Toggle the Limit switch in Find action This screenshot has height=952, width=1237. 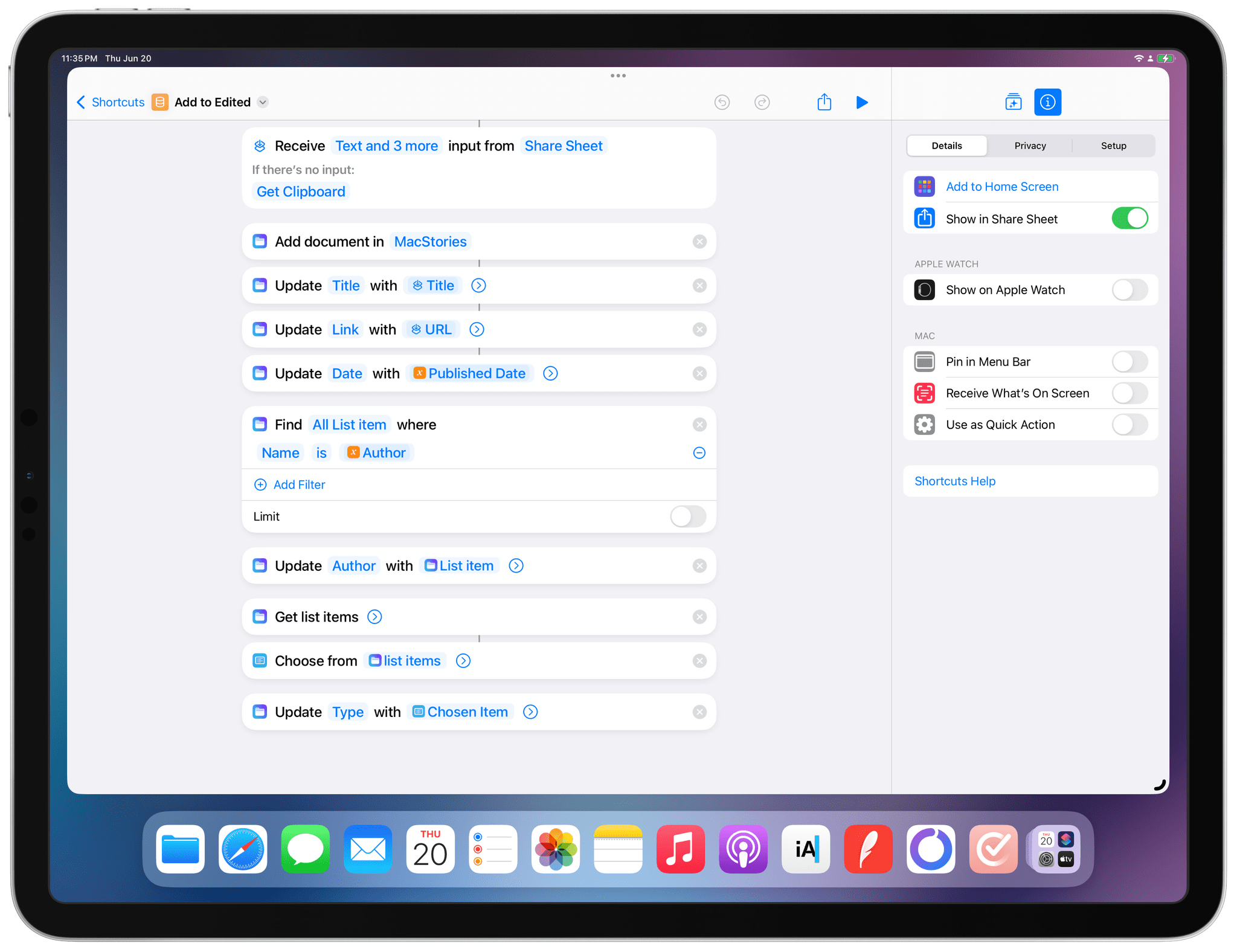pos(688,516)
